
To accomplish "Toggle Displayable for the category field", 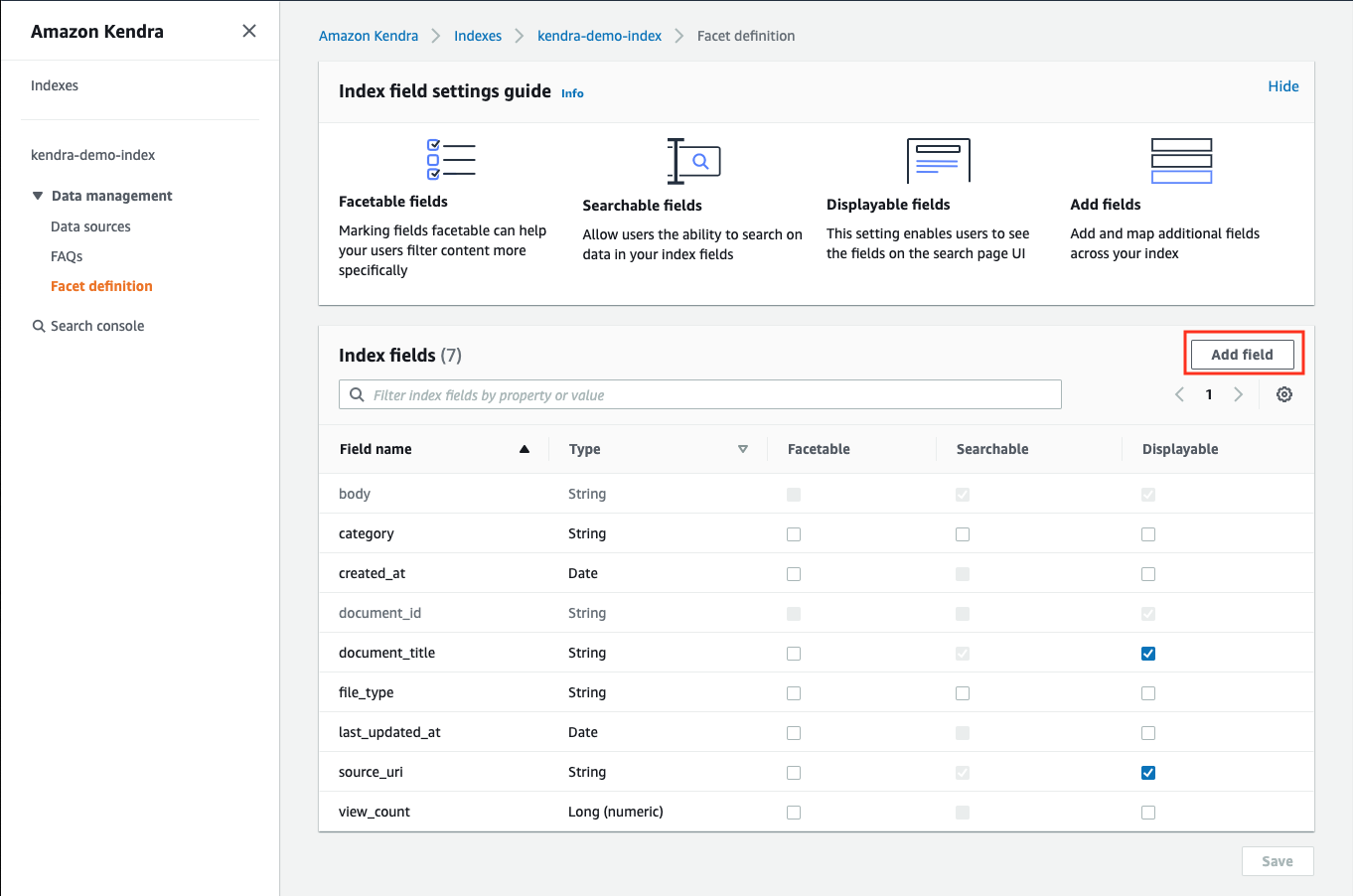I will point(1148,533).
